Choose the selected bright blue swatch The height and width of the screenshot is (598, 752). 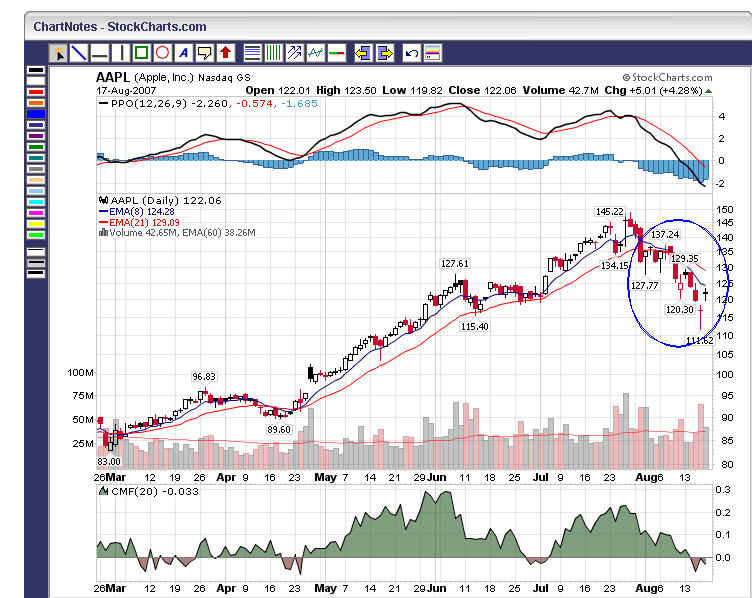point(36,114)
